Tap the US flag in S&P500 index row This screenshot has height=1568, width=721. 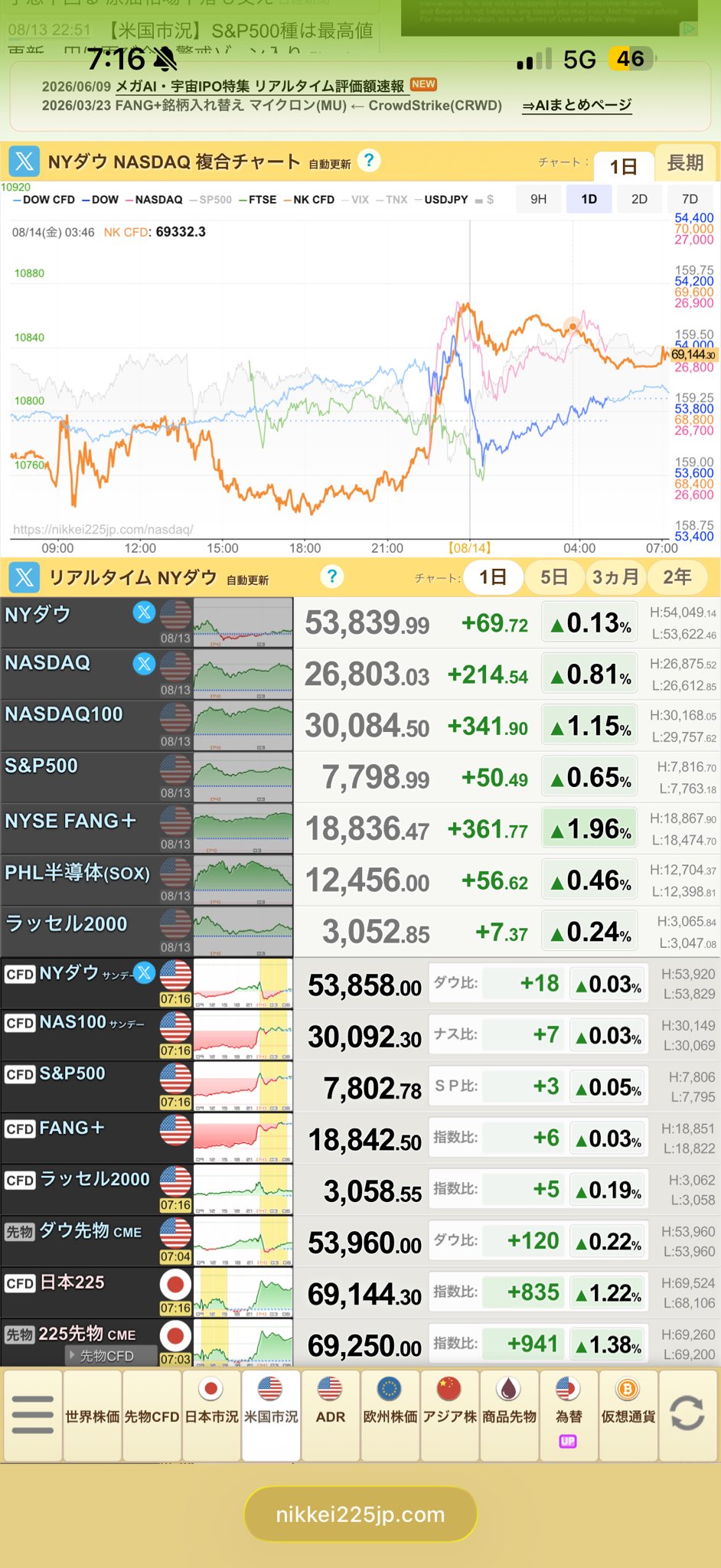(x=176, y=770)
